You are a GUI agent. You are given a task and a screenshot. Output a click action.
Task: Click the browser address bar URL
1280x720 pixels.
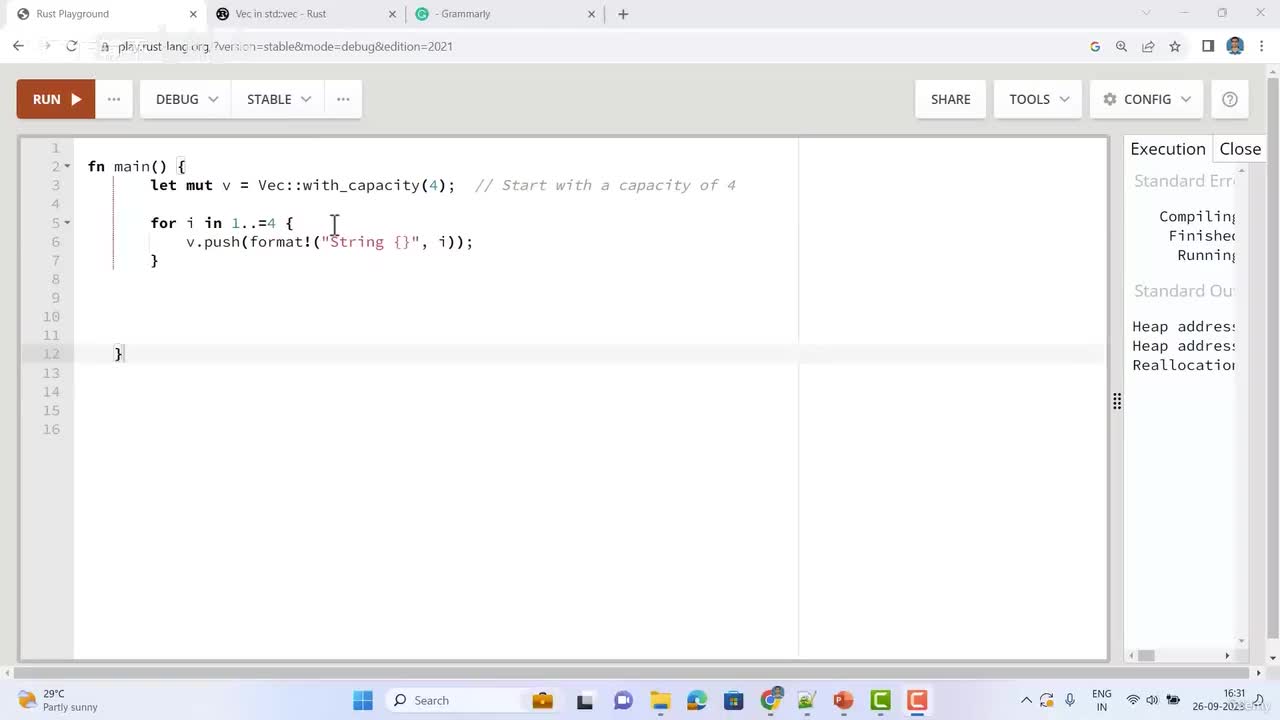point(285,46)
